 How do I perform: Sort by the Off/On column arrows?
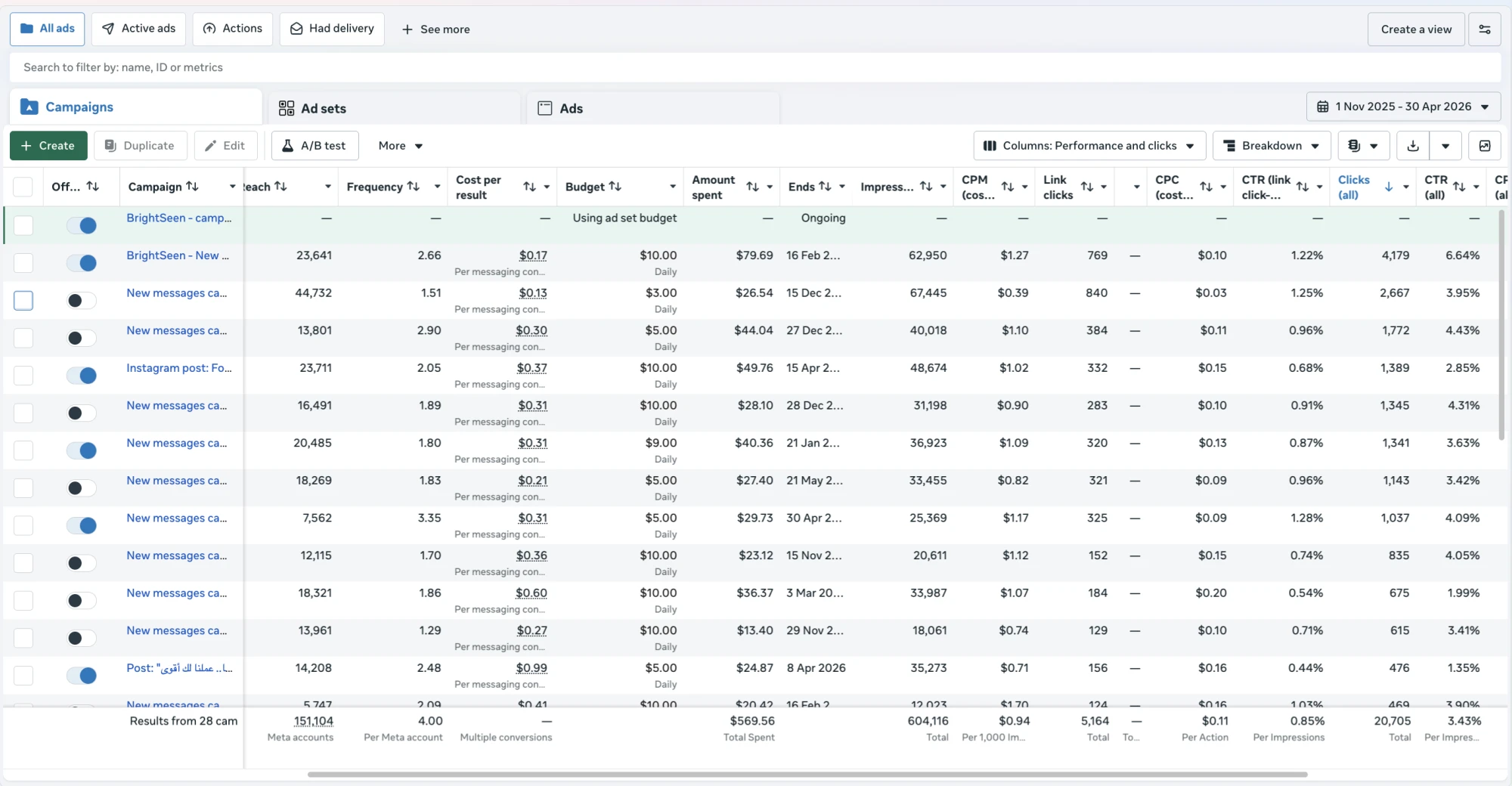click(x=92, y=187)
